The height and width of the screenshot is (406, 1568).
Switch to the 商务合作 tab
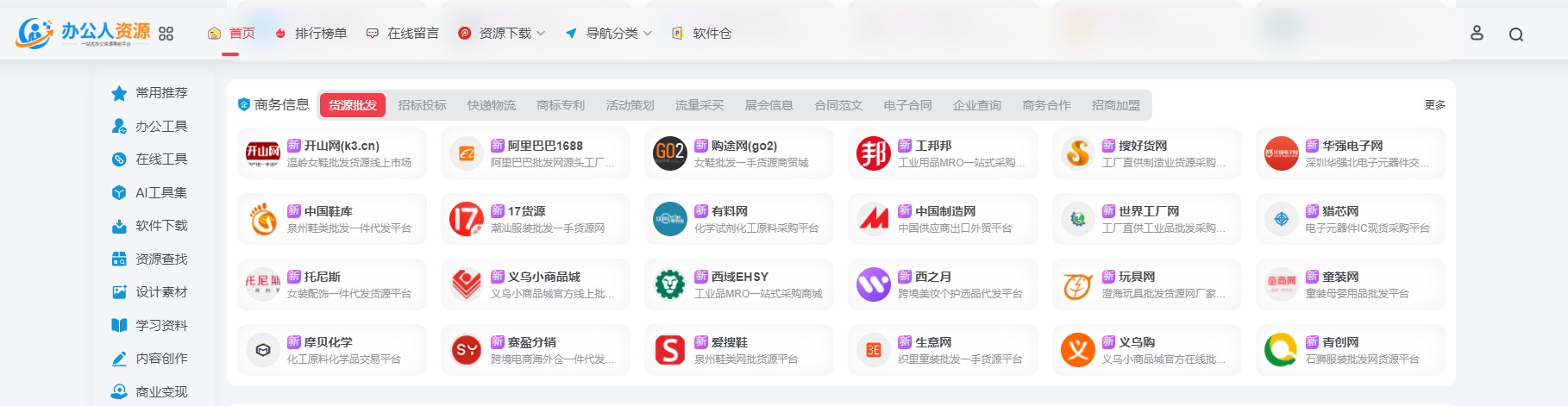click(1046, 105)
